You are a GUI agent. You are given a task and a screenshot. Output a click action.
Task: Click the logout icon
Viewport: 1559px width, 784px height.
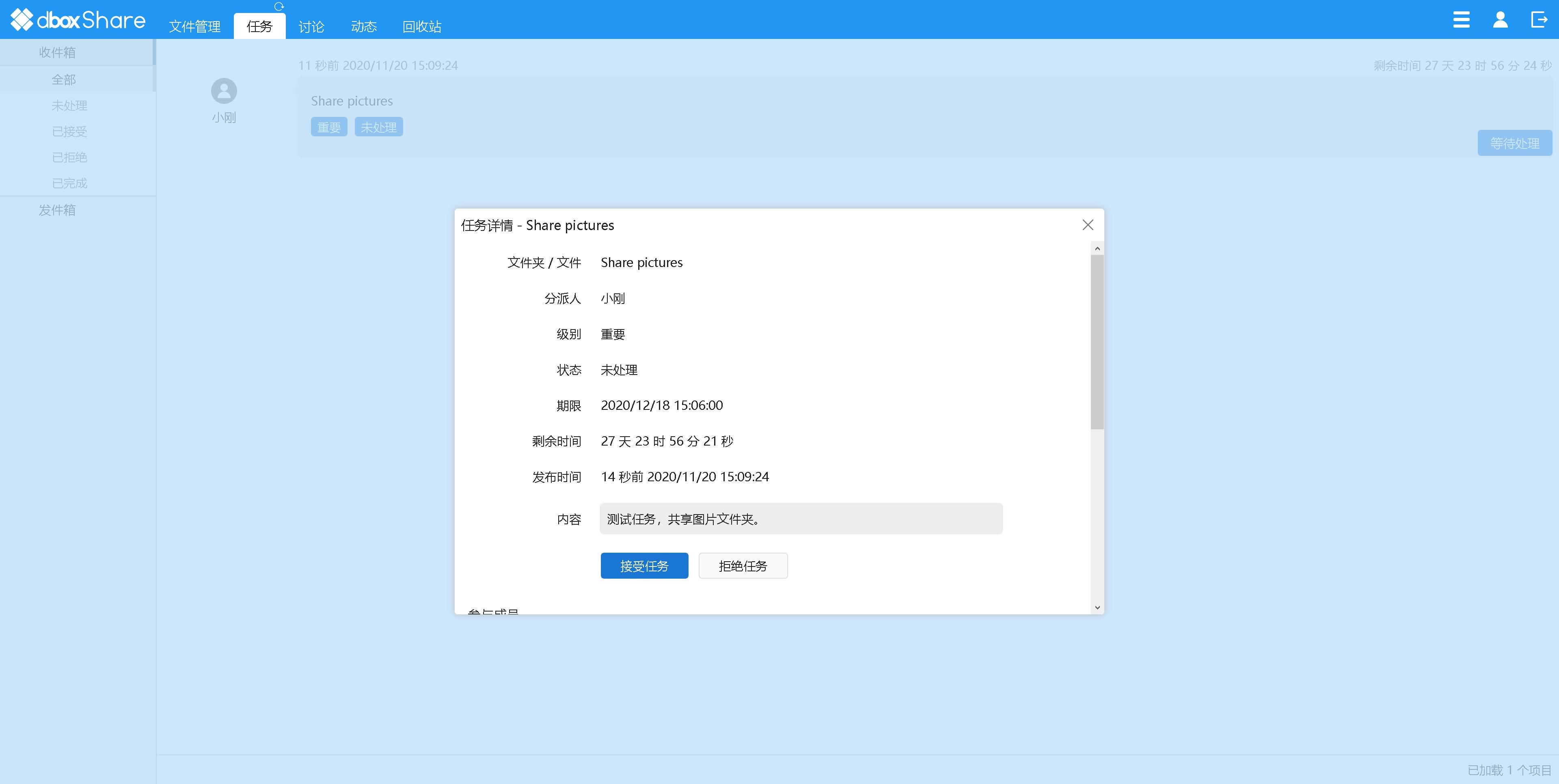tap(1539, 19)
